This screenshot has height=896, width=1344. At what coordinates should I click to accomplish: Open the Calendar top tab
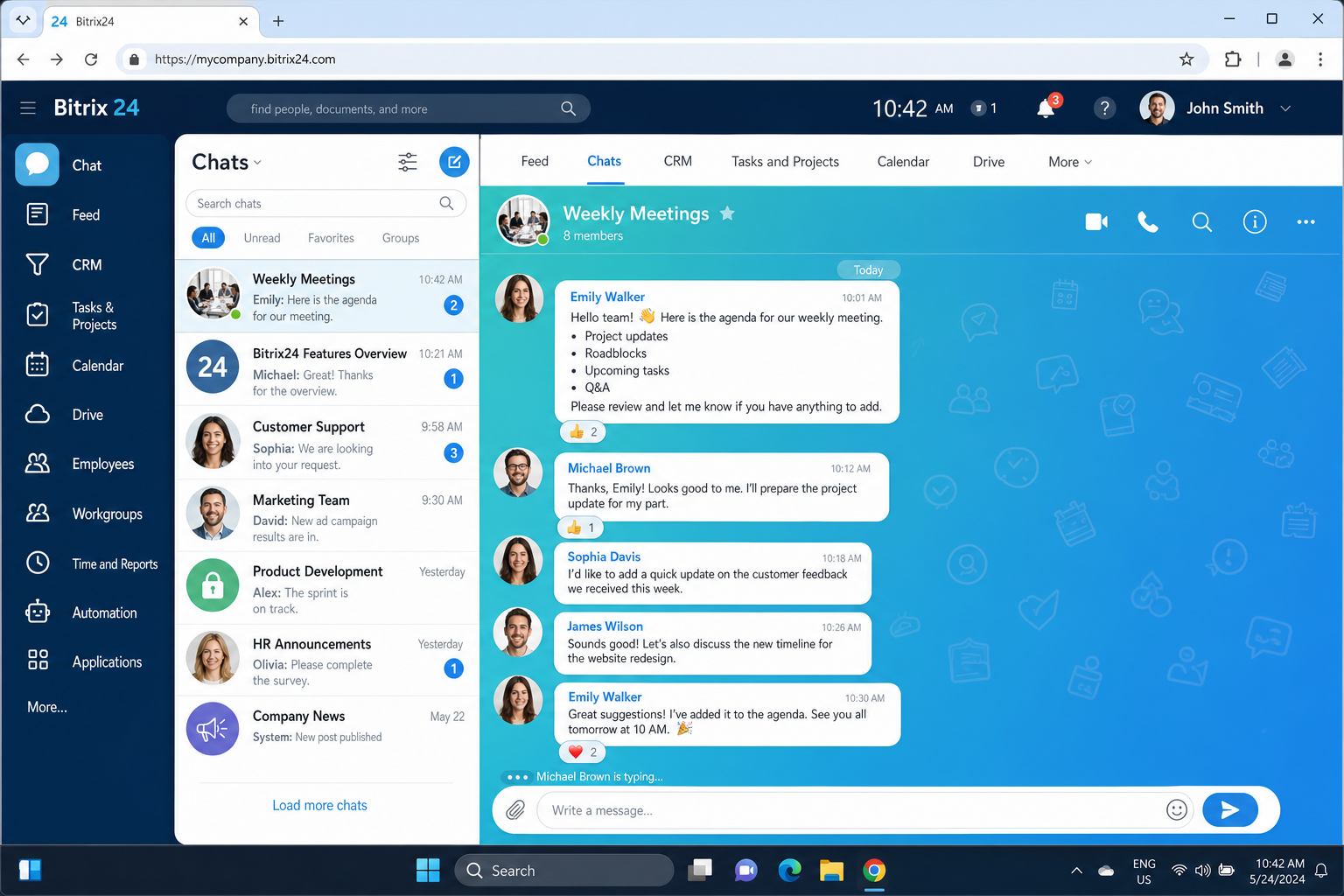point(903,162)
